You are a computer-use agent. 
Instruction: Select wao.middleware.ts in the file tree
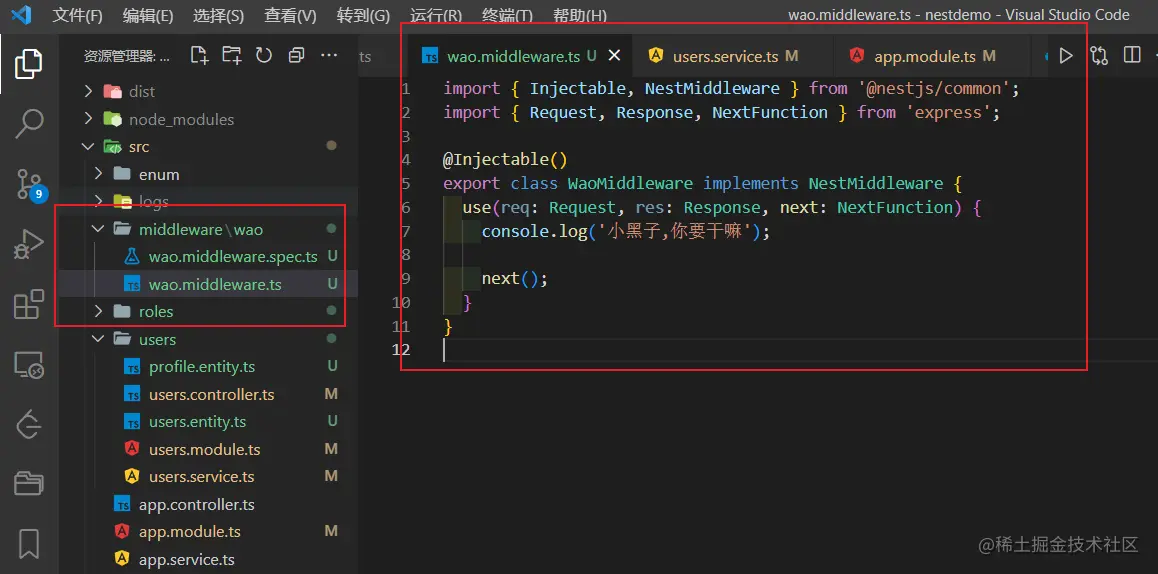[x=215, y=284]
